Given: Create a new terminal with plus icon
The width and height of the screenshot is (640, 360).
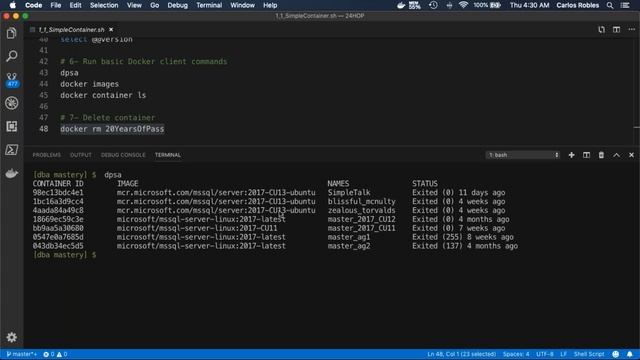Looking at the screenshot, I should (571, 155).
